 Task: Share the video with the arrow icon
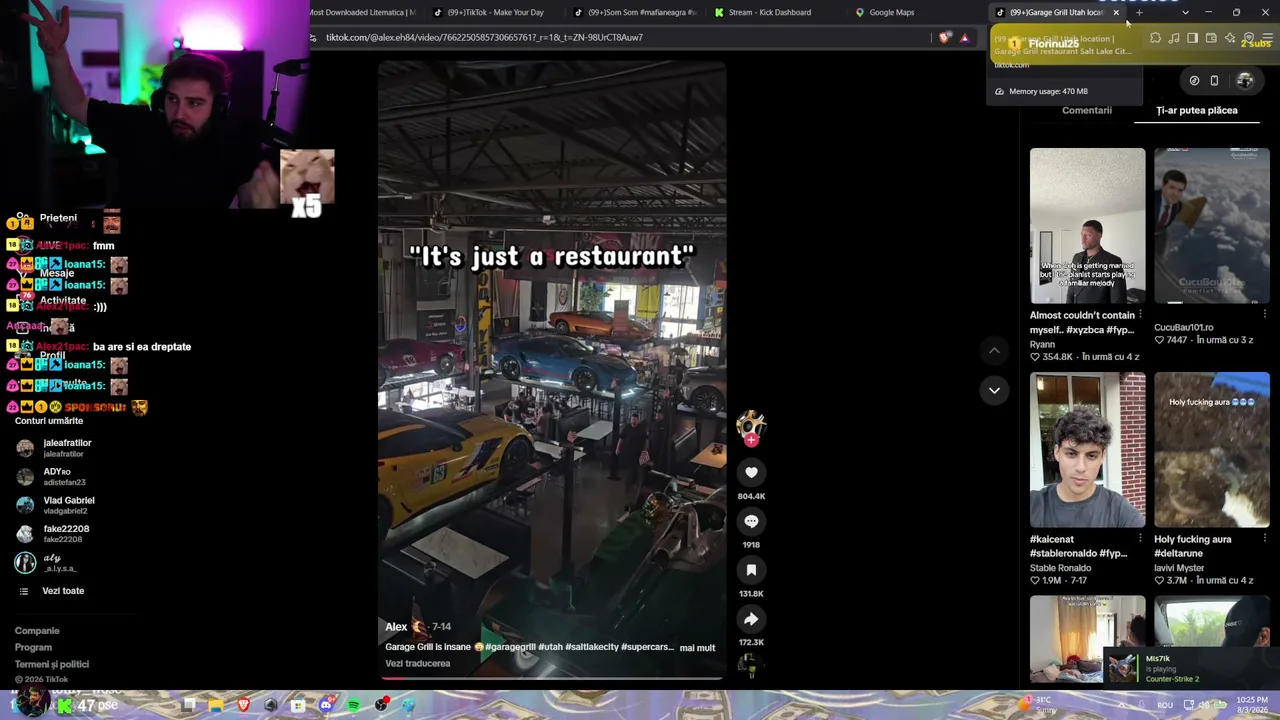click(751, 619)
